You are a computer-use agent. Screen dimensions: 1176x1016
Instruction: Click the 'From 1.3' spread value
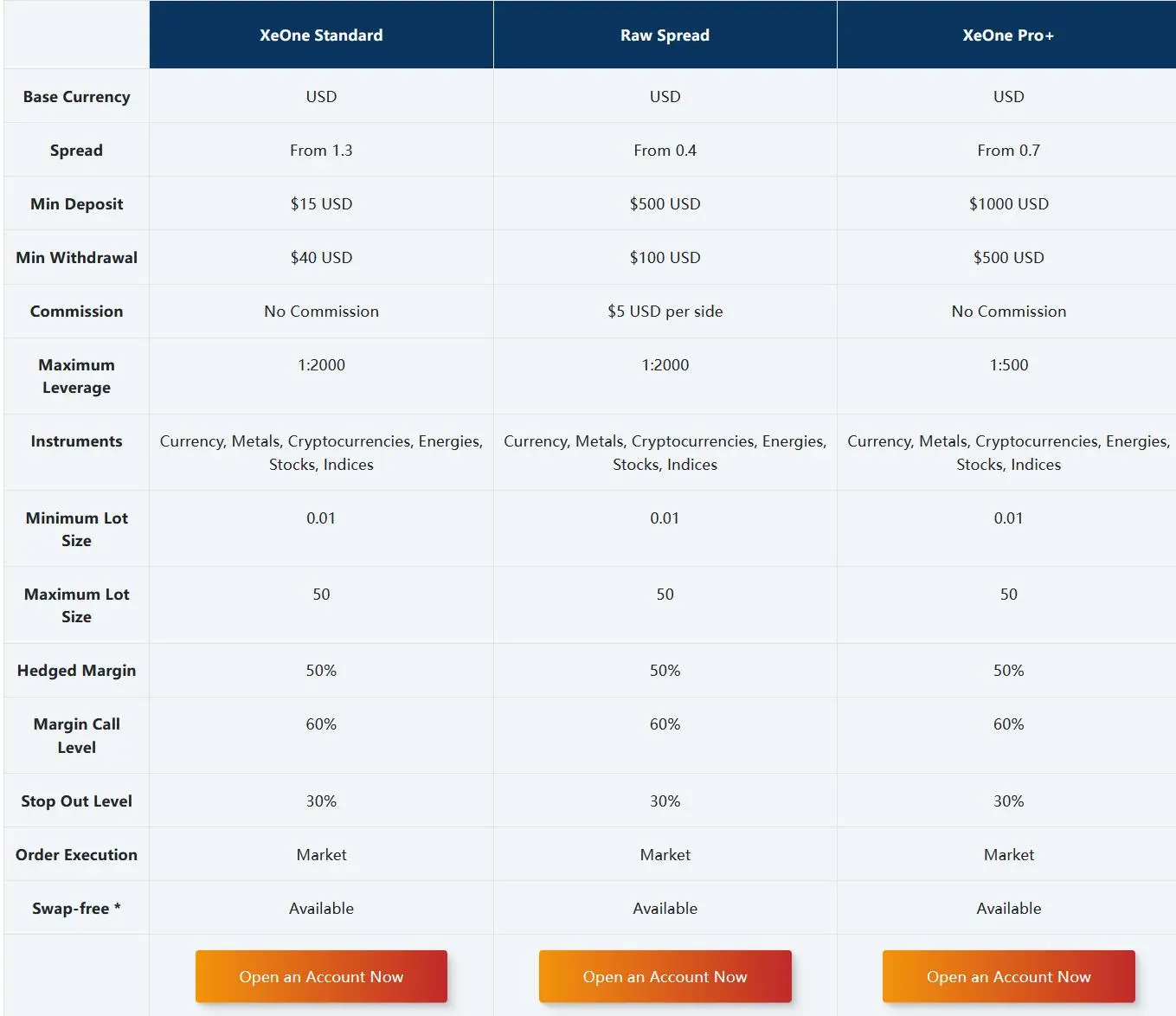(x=321, y=151)
